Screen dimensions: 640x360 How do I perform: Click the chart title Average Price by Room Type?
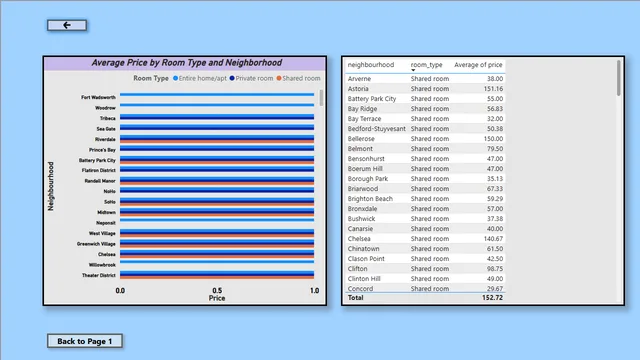click(x=187, y=63)
